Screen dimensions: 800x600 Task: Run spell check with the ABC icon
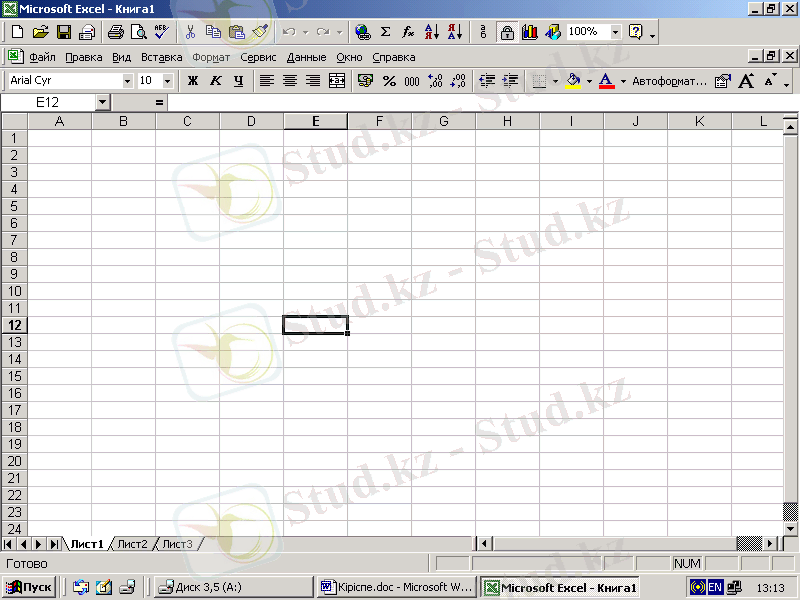(162, 32)
